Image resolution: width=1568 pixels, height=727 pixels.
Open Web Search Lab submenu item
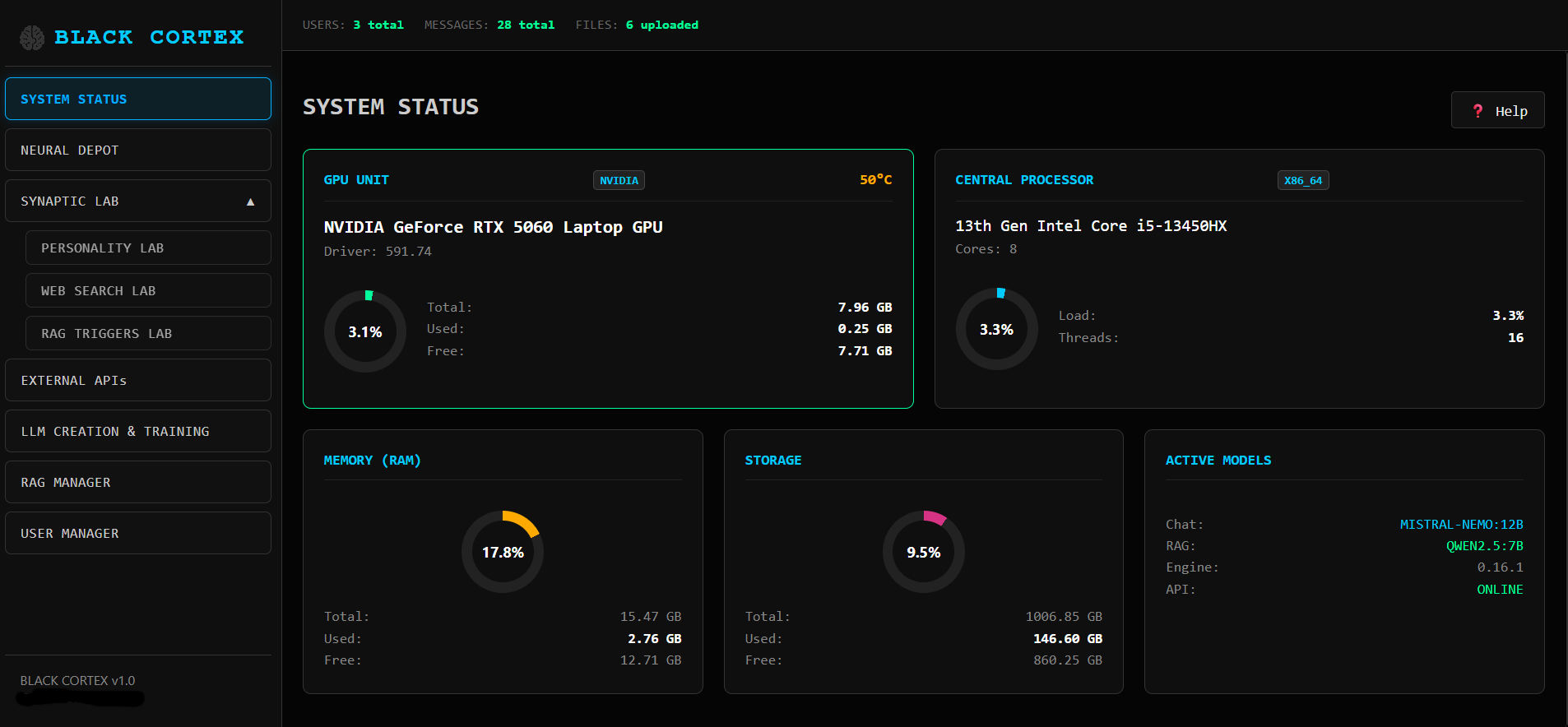click(x=148, y=291)
